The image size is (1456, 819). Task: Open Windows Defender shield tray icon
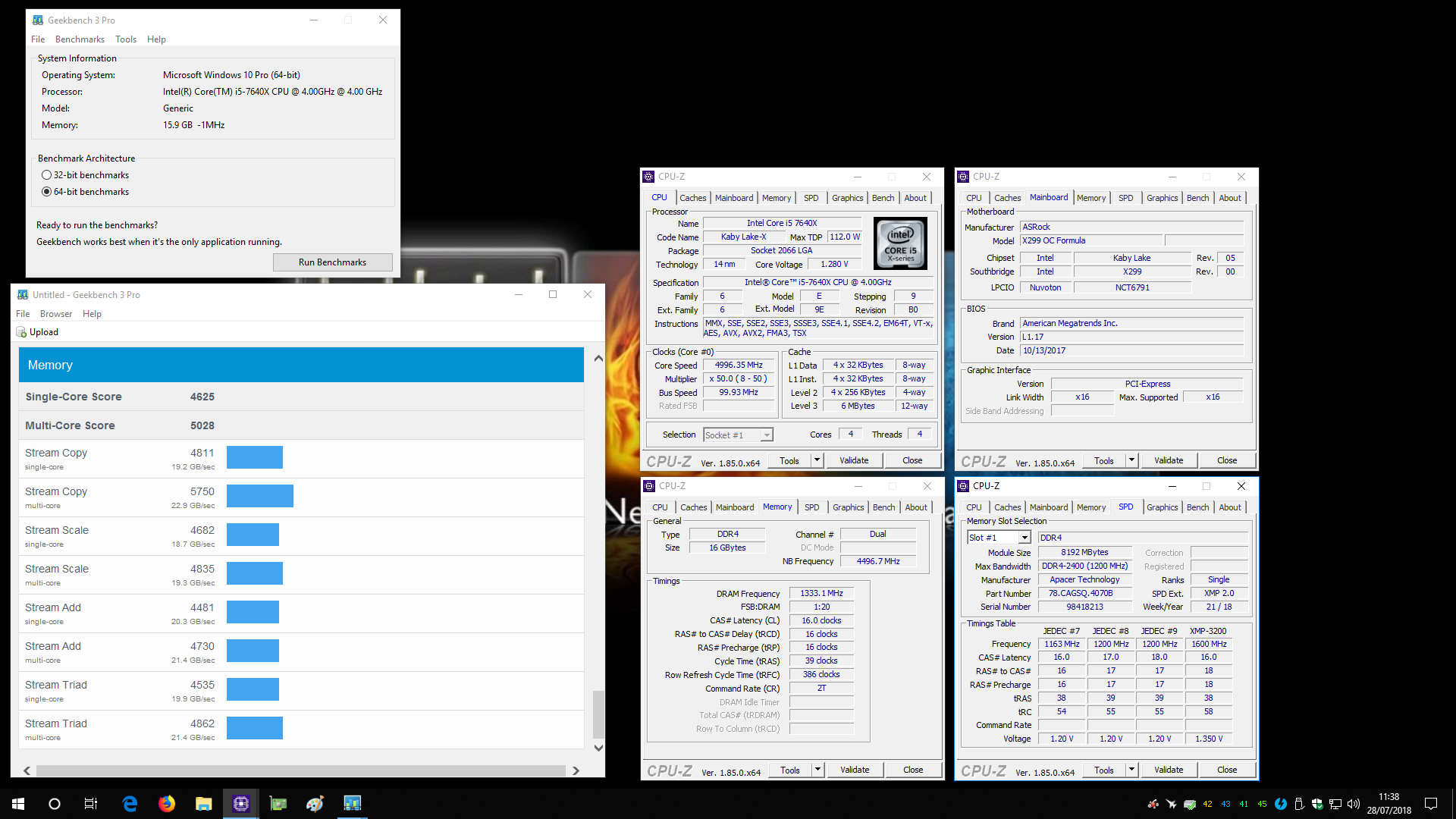[1317, 804]
